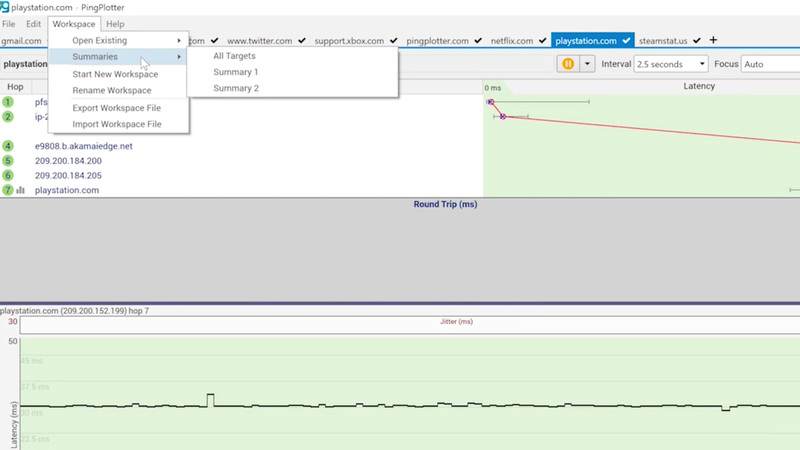
Task: Click checkmark on support.xbox.com tab
Action: [393, 40]
